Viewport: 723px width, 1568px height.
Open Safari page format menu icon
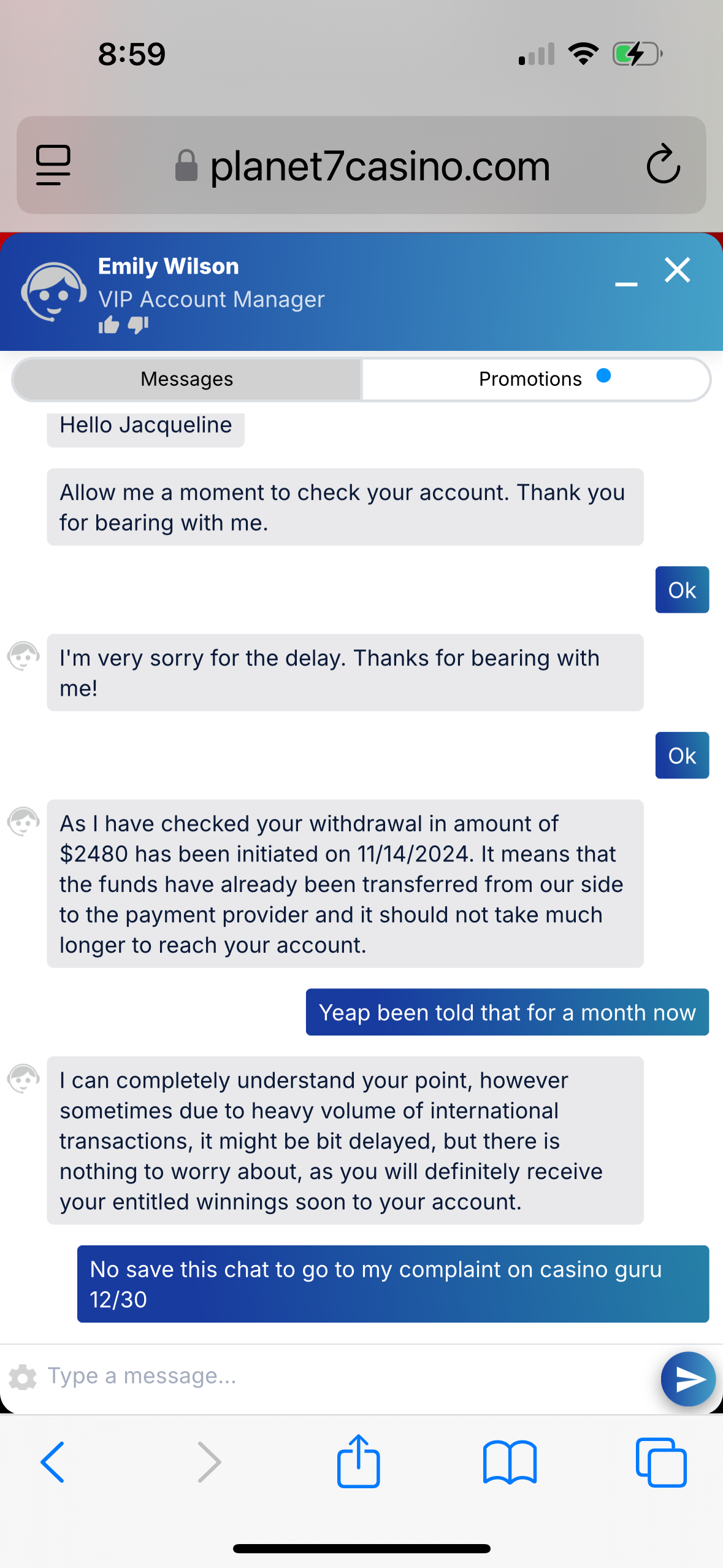pos(53,164)
